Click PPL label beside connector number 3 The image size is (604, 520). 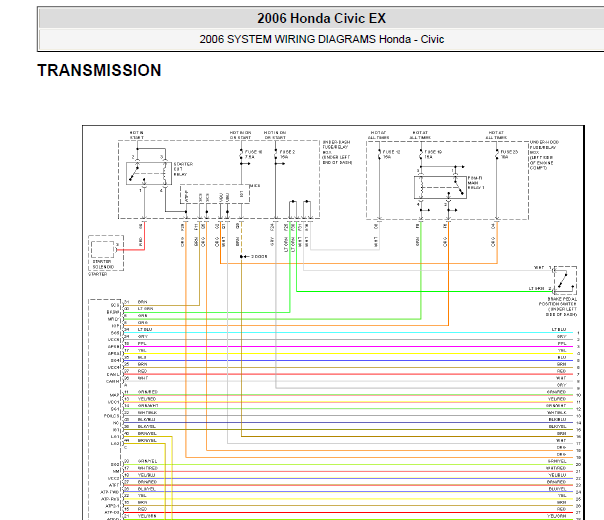click(562, 344)
